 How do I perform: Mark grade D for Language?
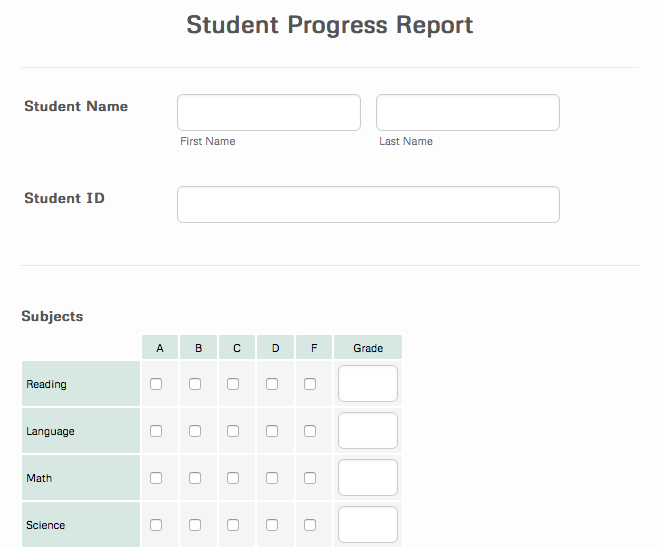pos(272,431)
